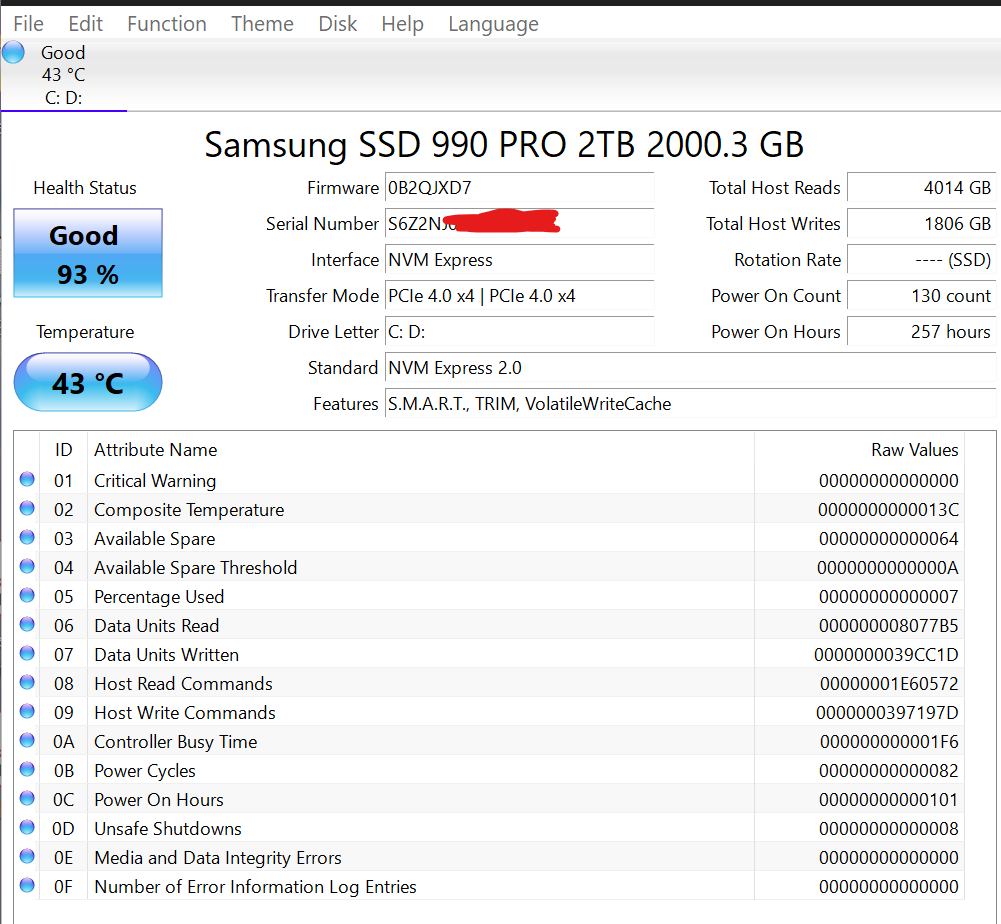Click the Available Spare health dot
1001x924 pixels.
point(26,538)
